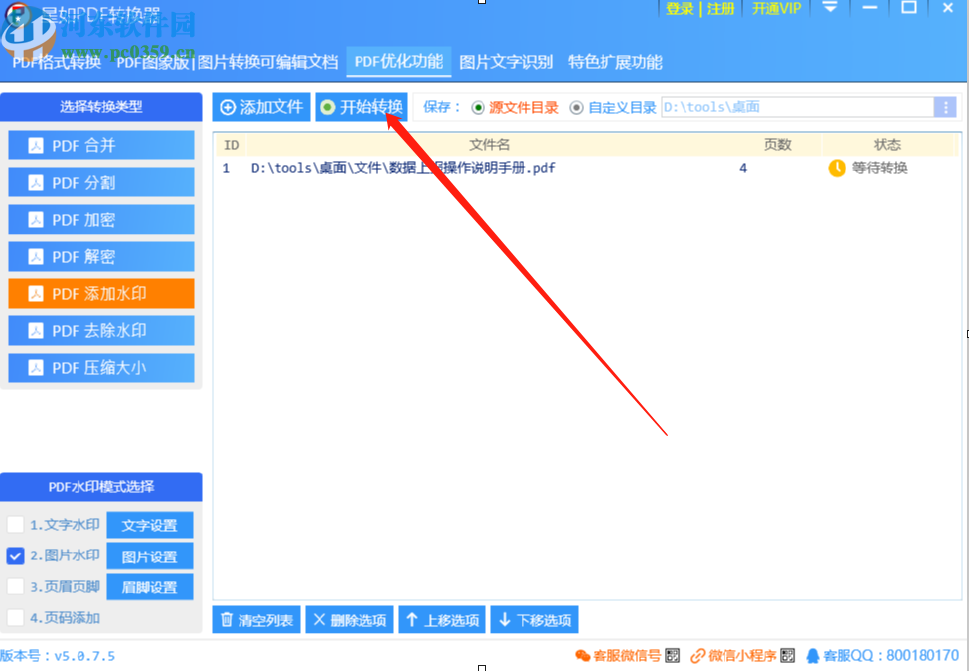969x671 pixels.
Task: Choose the PDF加密 (encrypt) tool
Action: pos(100,218)
